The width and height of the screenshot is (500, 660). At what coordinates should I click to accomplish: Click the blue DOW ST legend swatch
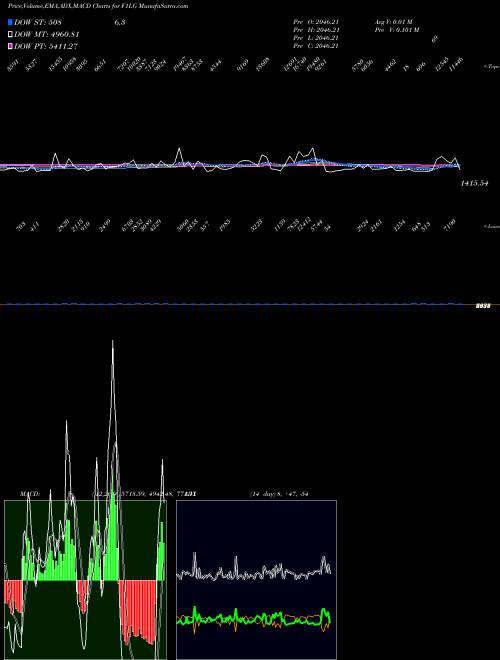[x=11, y=22]
